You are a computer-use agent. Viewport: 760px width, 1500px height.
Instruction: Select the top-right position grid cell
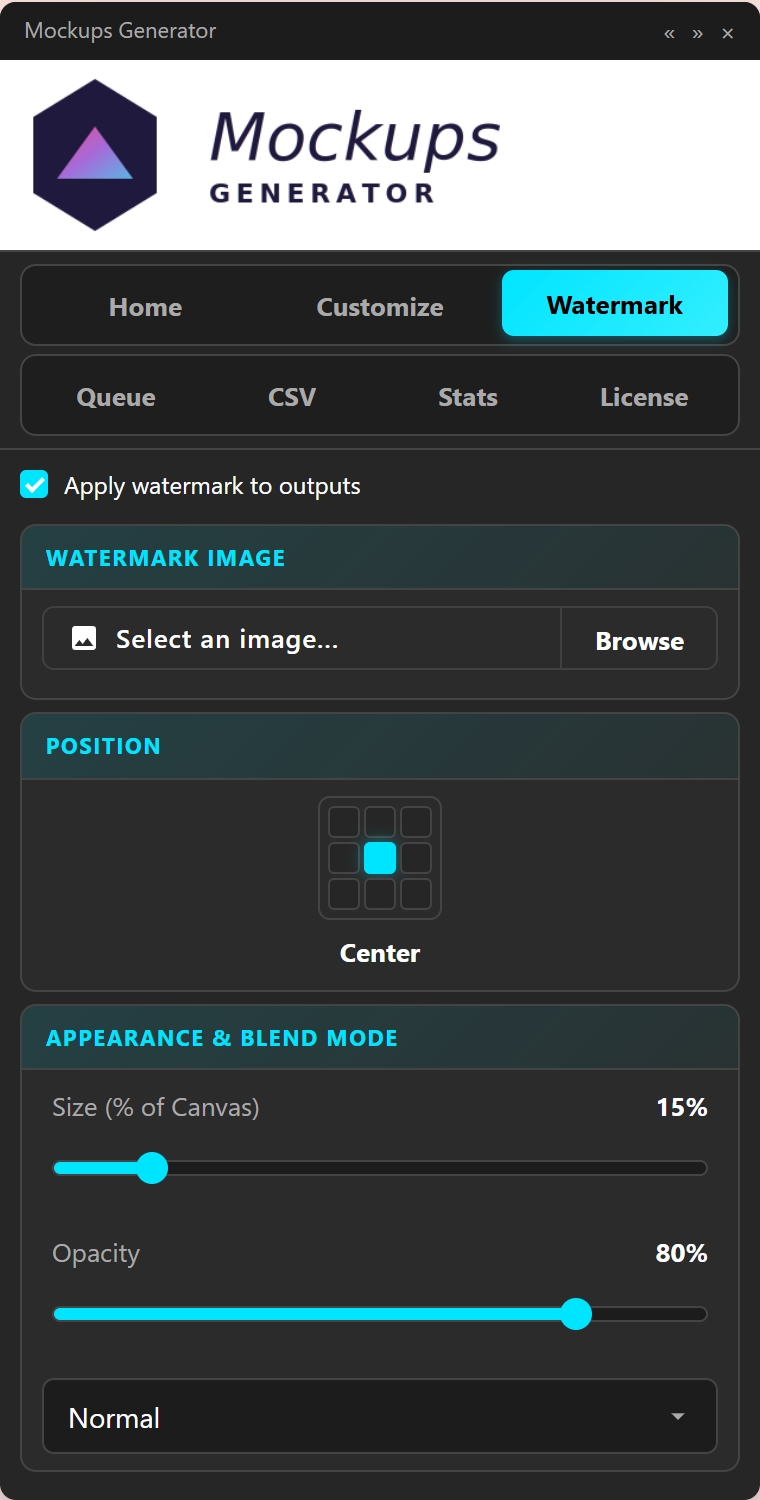click(x=416, y=822)
